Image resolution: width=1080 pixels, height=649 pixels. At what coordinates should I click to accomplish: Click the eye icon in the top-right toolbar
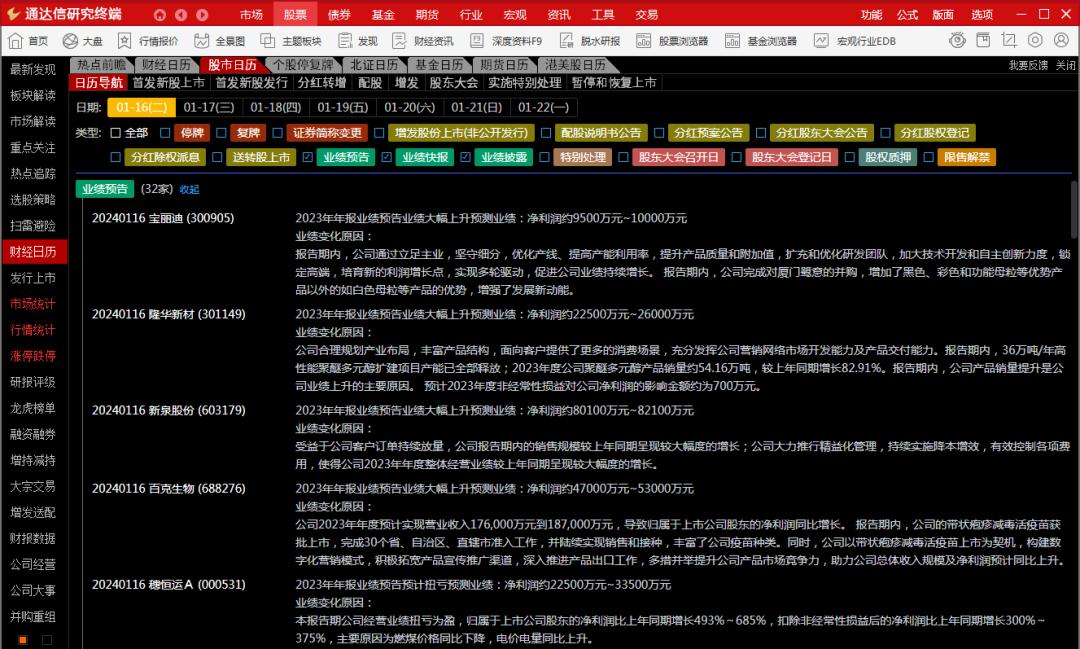[x=957, y=40]
